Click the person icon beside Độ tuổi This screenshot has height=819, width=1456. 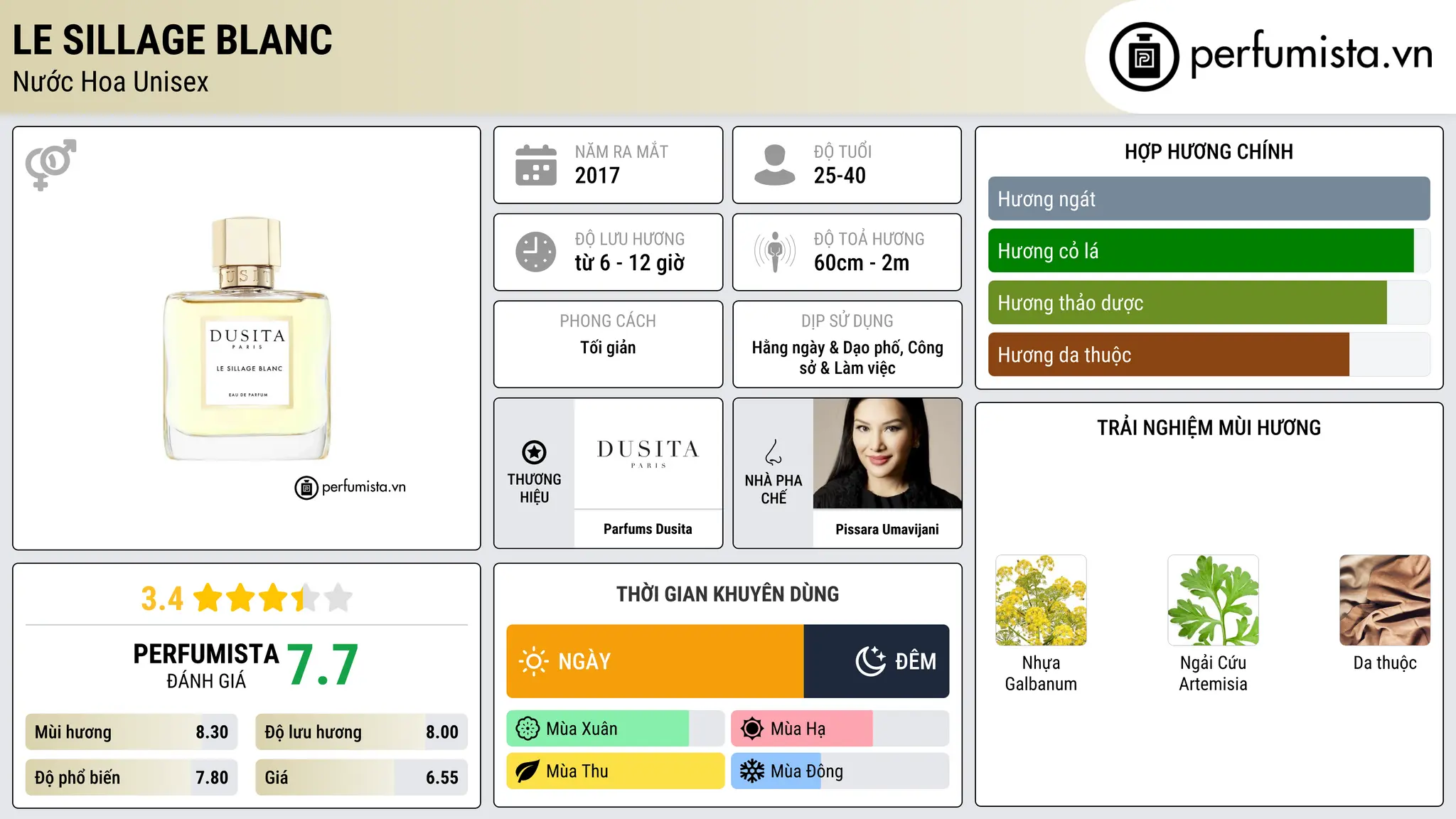coord(774,165)
